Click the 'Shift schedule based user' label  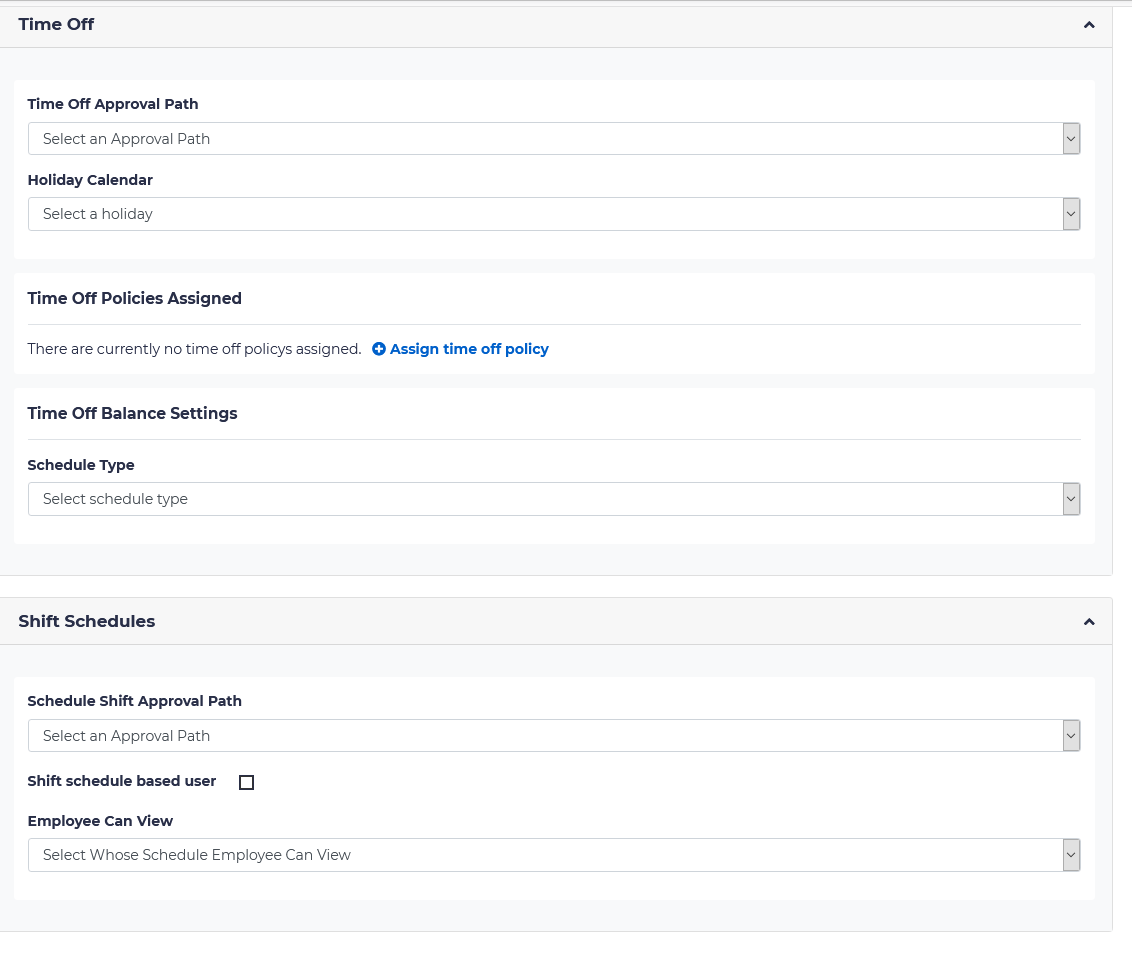click(122, 781)
